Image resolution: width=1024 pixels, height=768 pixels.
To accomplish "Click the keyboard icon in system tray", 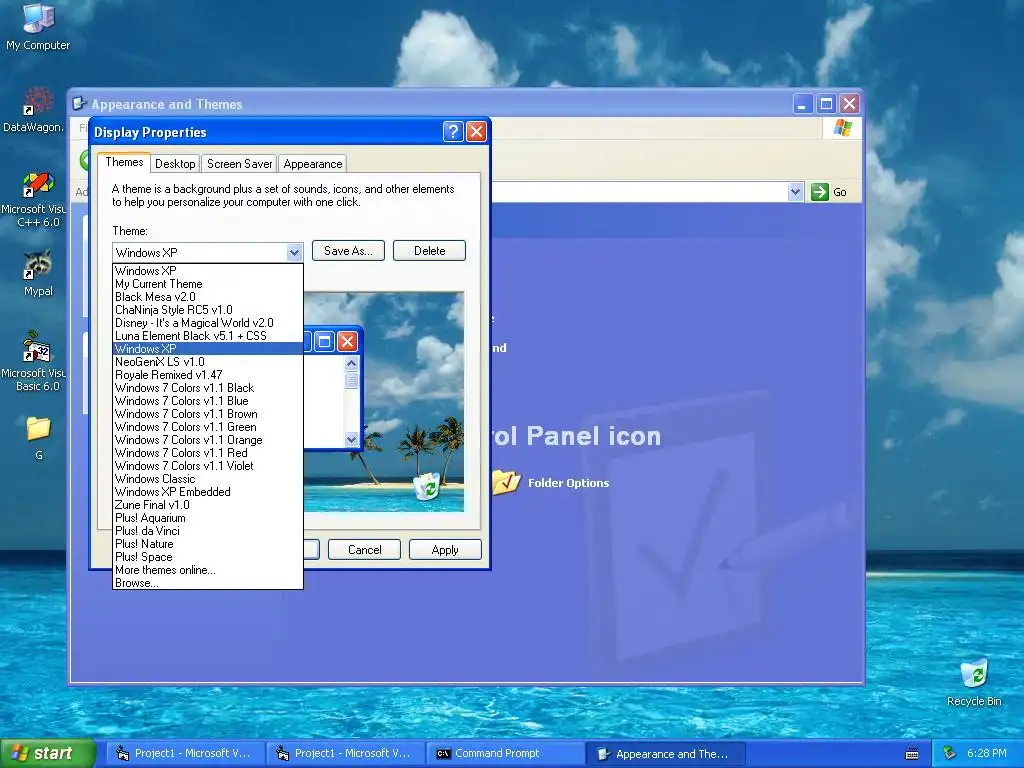I will (x=912, y=754).
